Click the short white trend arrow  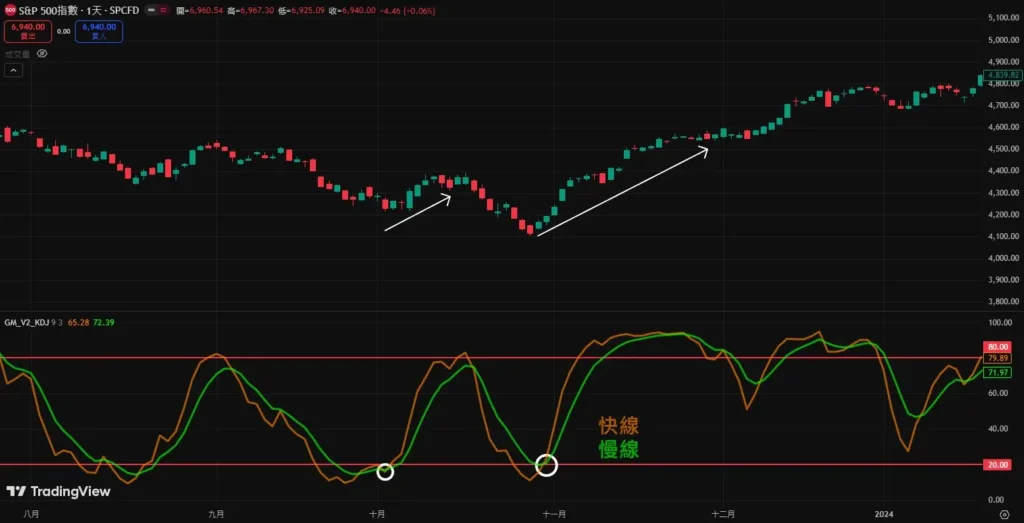pyautogui.click(x=418, y=213)
